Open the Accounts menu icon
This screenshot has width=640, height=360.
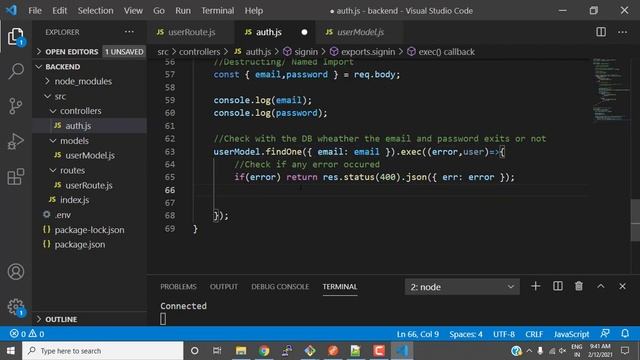pos(16,272)
